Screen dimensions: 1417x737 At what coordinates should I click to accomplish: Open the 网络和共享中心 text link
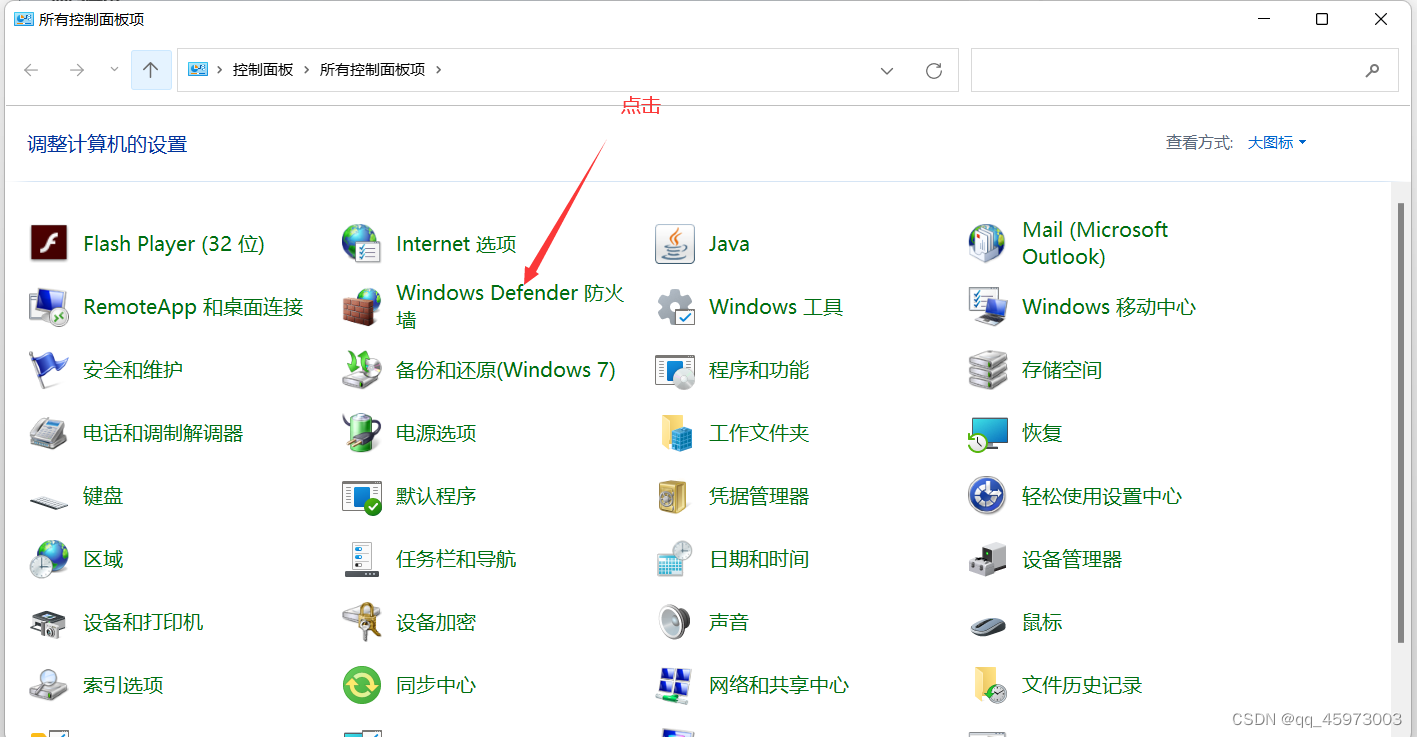[779, 685]
